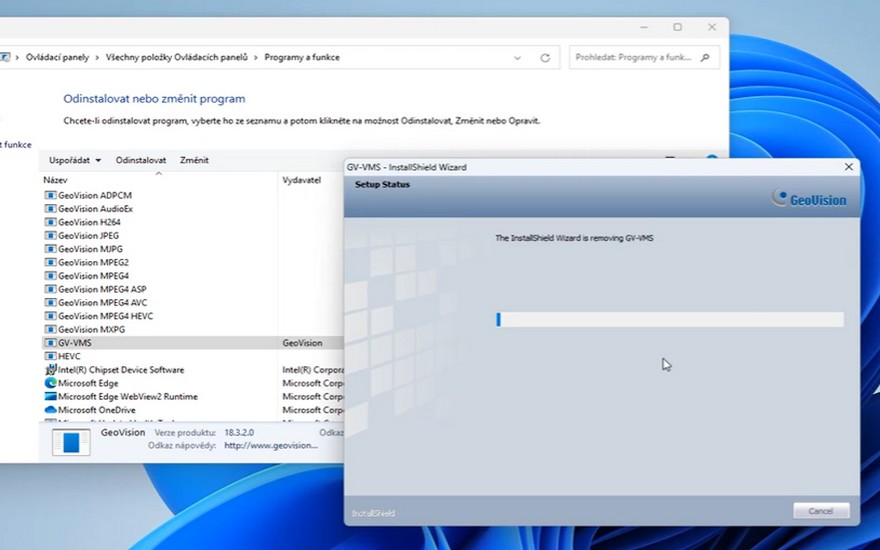The width and height of the screenshot is (880, 550).
Task: Select GV-VMS row text
Action: 75,343
